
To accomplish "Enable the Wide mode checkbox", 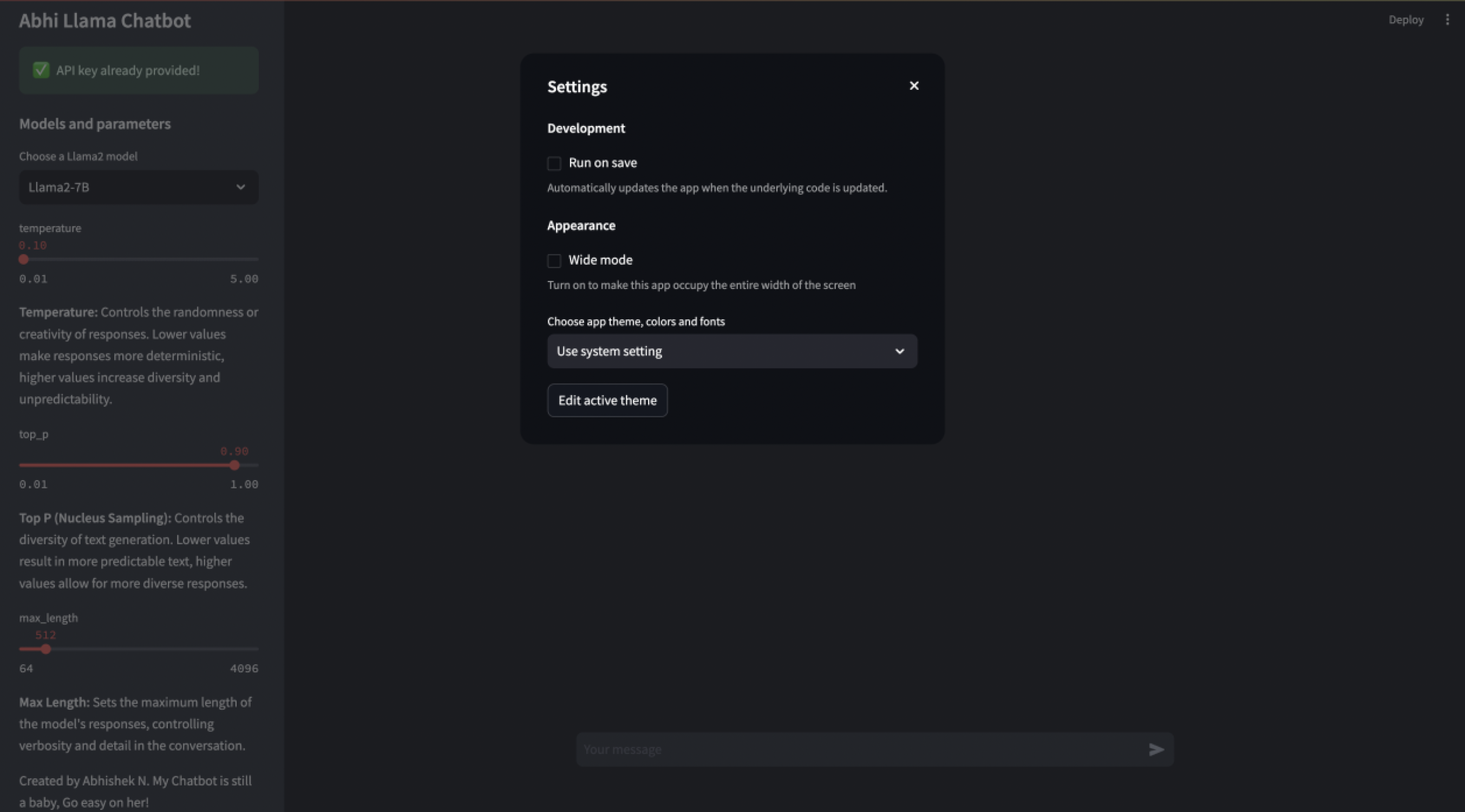I will point(554,261).
